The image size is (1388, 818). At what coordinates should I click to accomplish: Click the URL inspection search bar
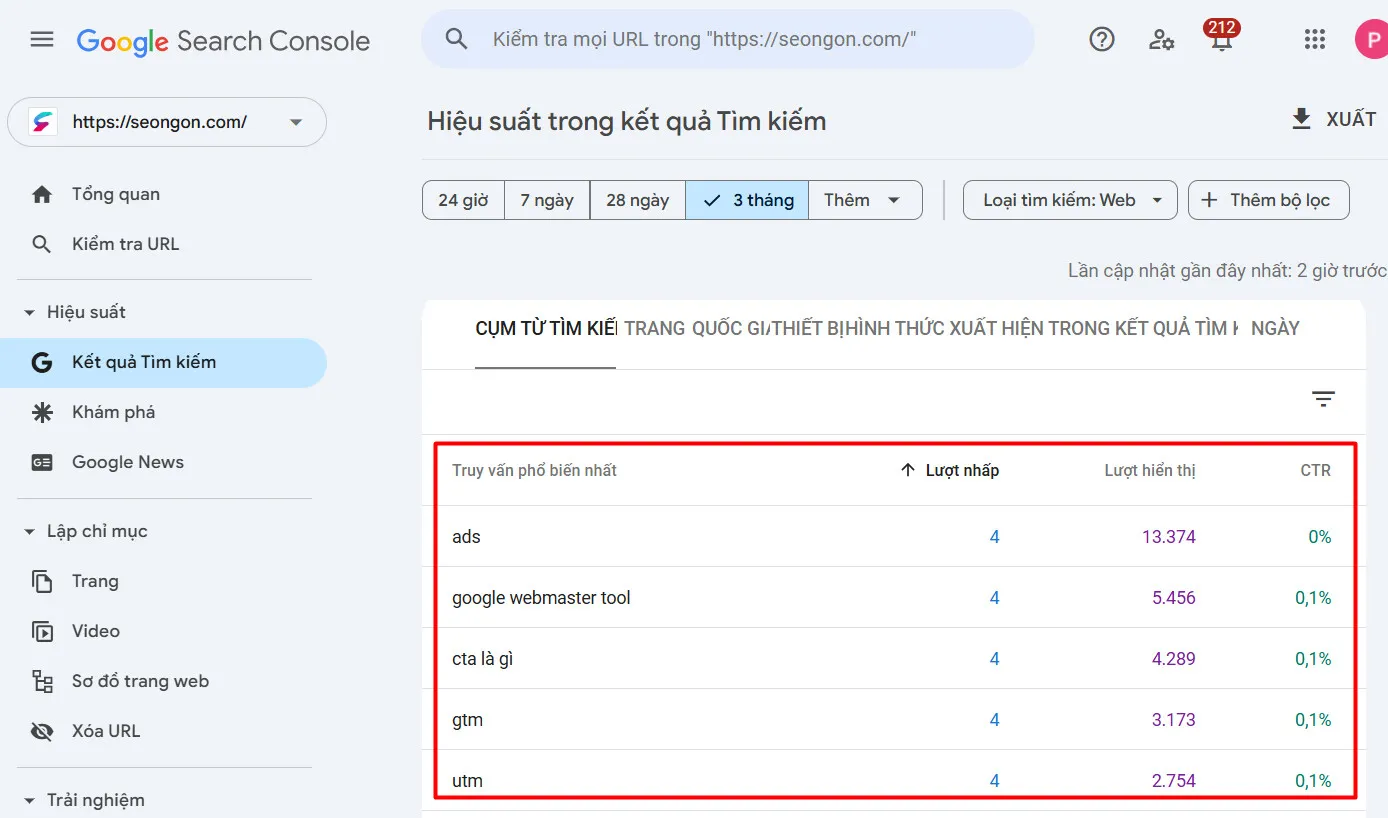tap(727, 39)
